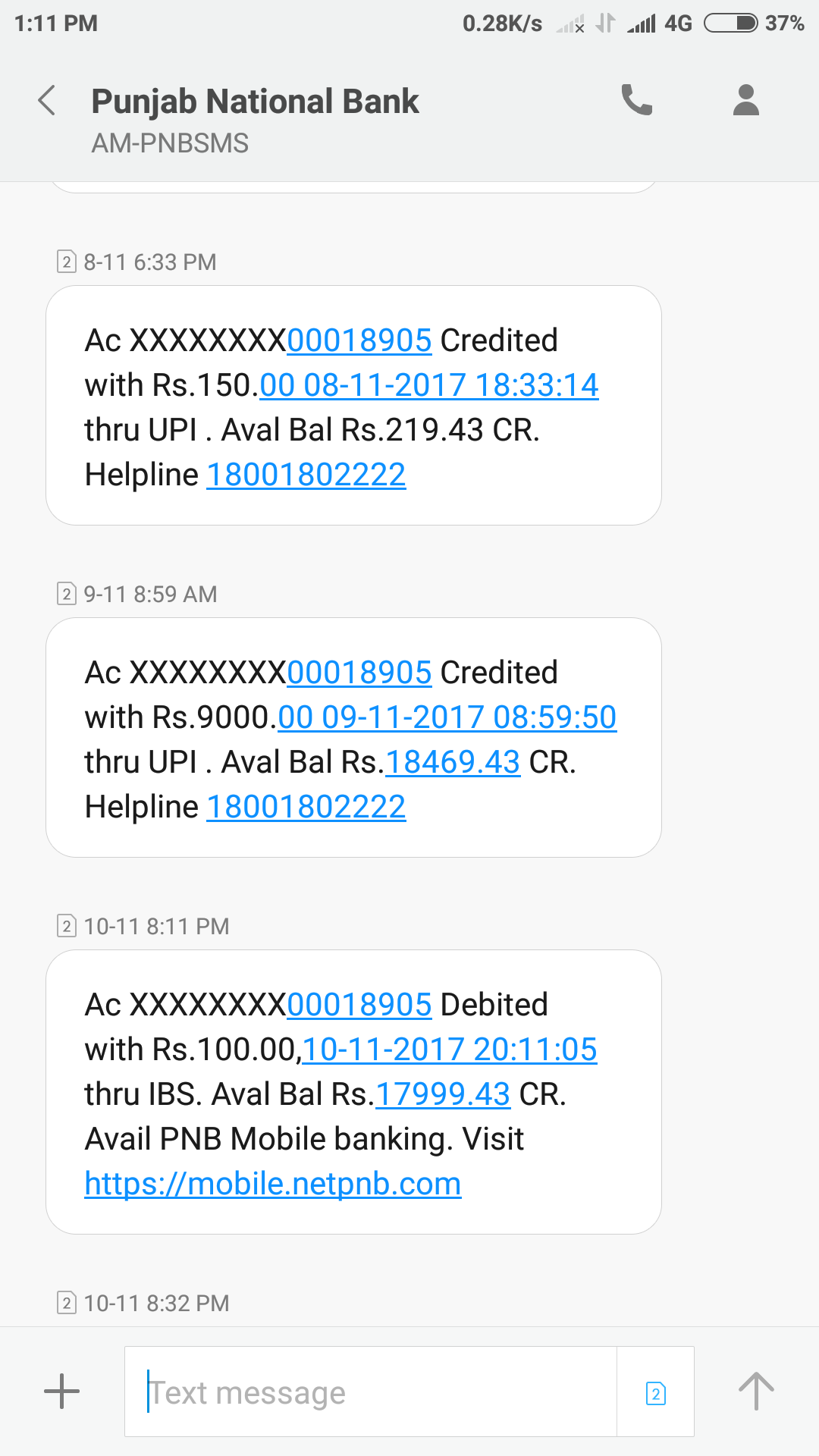Call Punjab National Bank via phone icon
The image size is (819, 1456).
637,100
